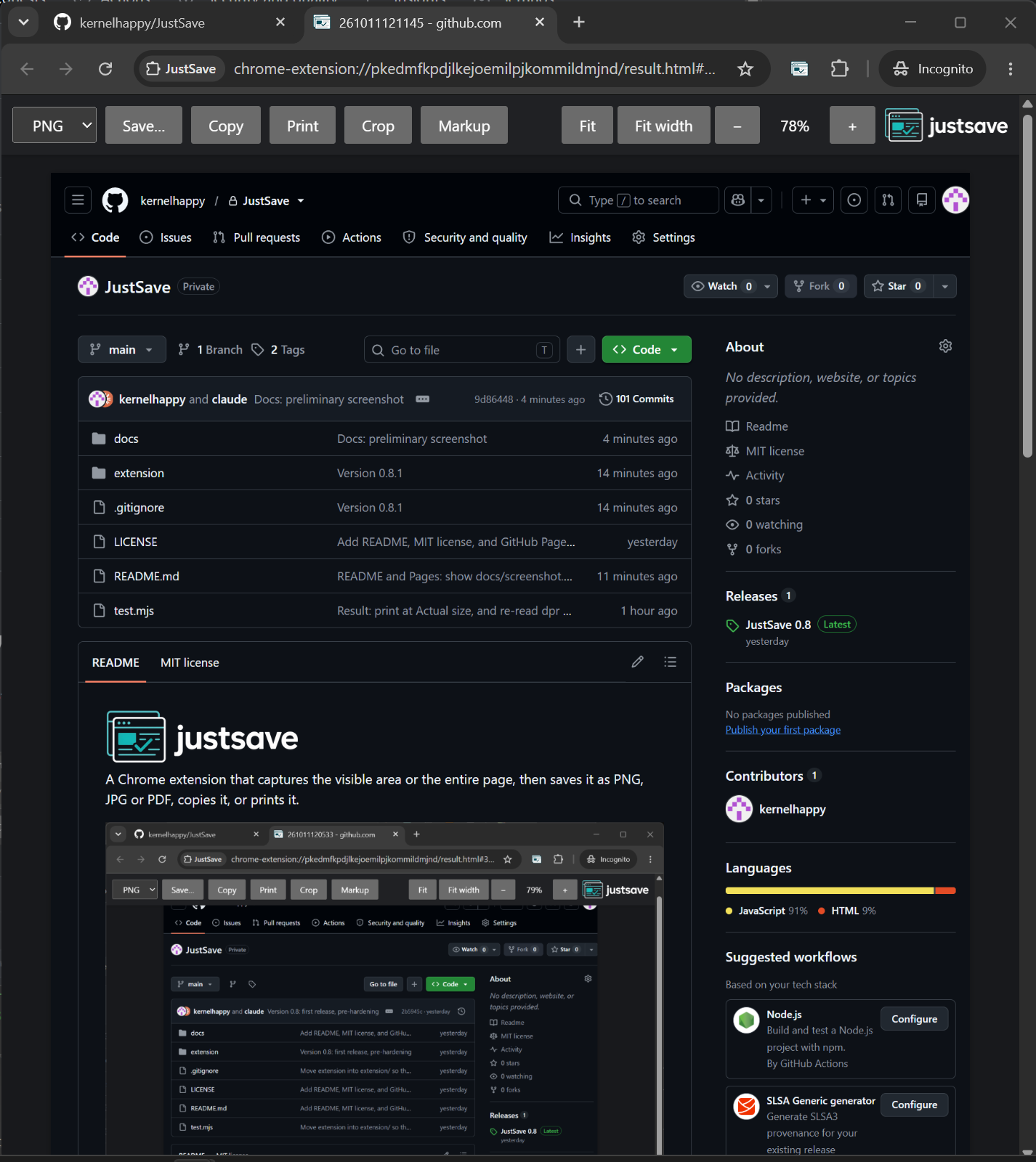Viewport: 1036px width, 1162px height.
Task: Open the issues circle icon in header
Action: (x=854, y=200)
